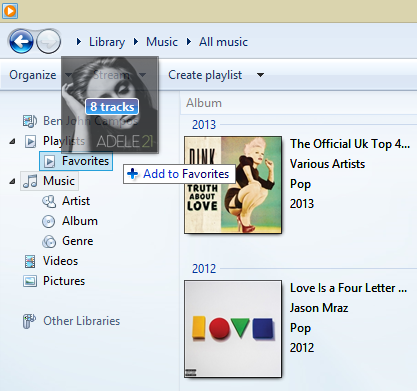This screenshot has width=417, height=391.
Task: Click the greyed-out Forward arrow button
Action: pyautogui.click(x=49, y=42)
